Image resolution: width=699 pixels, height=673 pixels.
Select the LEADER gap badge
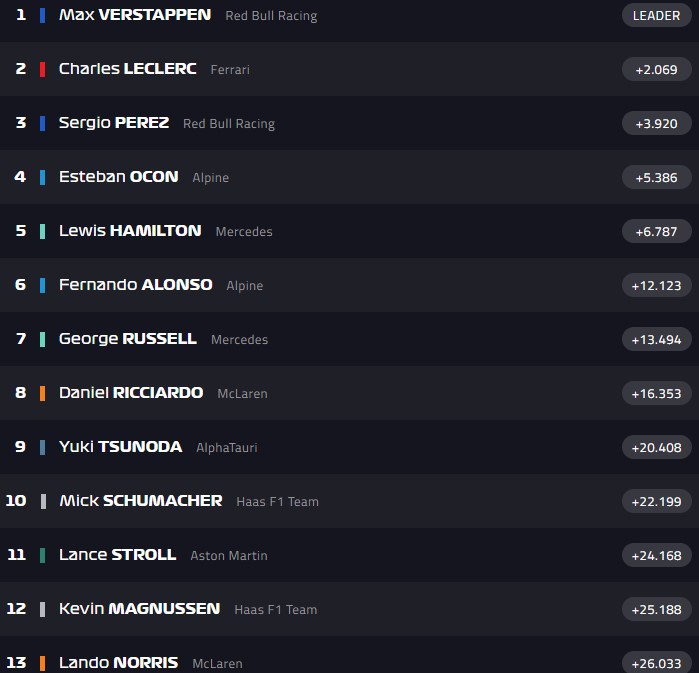coord(656,15)
